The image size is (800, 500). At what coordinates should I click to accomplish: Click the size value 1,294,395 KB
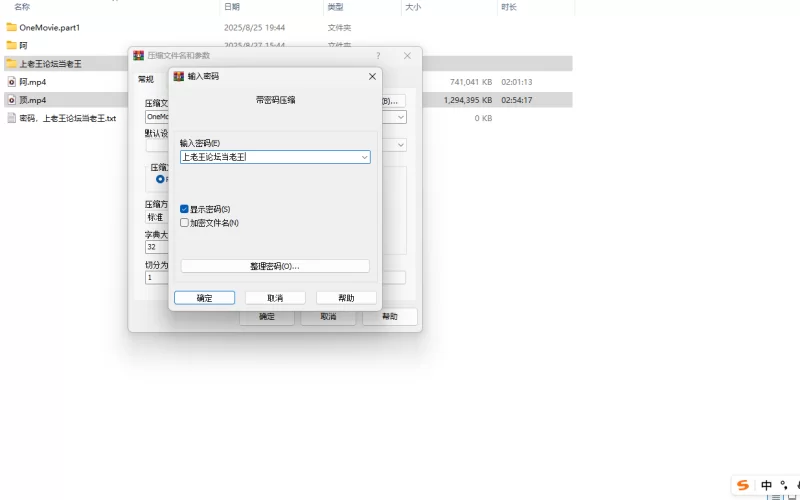pyautogui.click(x=468, y=100)
